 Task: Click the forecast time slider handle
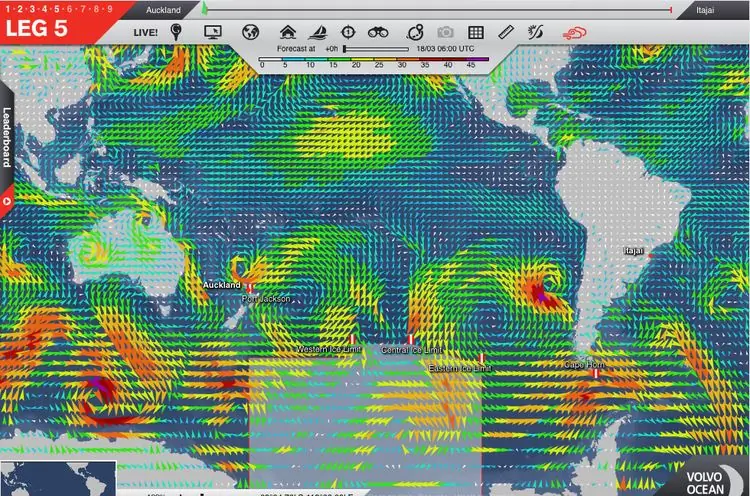coord(345,49)
